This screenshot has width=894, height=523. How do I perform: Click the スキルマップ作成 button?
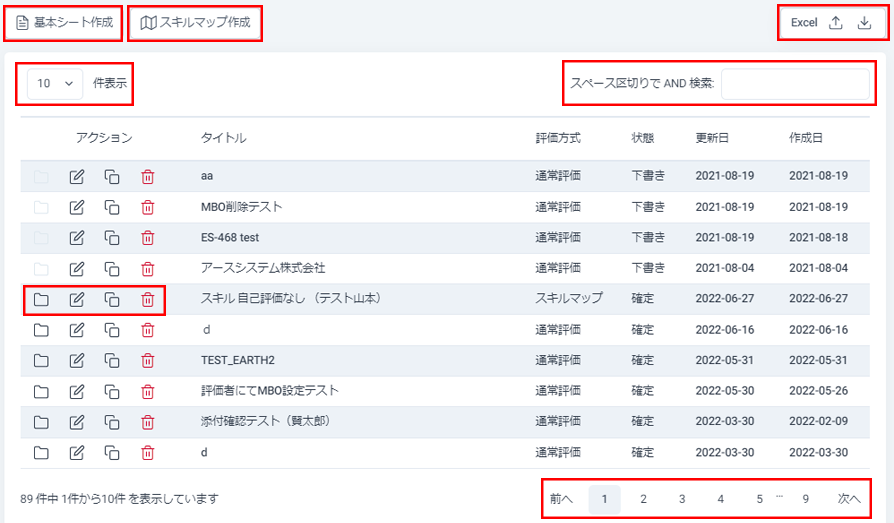[x=195, y=22]
